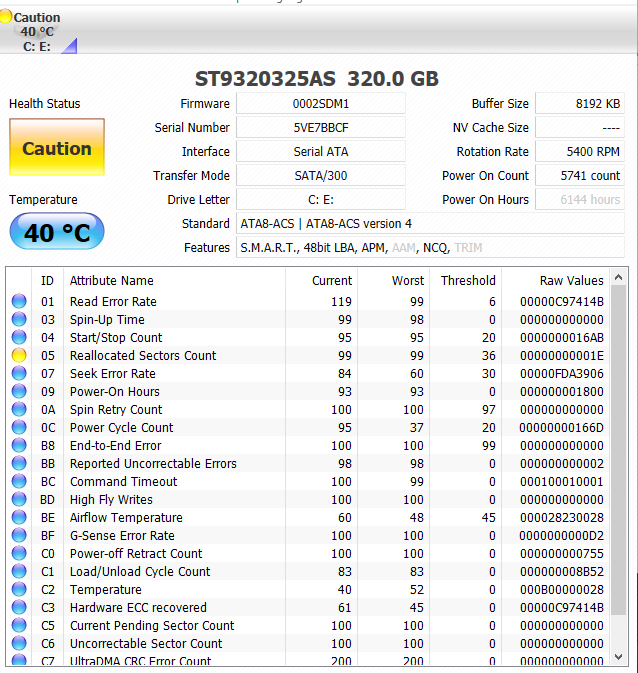Click the Transfer Mode field SATA/300
The image size is (638, 673).
pos(321,176)
